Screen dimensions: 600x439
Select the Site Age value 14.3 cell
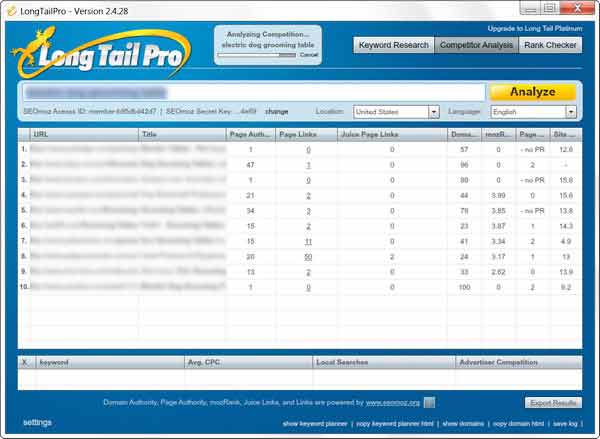(x=566, y=226)
